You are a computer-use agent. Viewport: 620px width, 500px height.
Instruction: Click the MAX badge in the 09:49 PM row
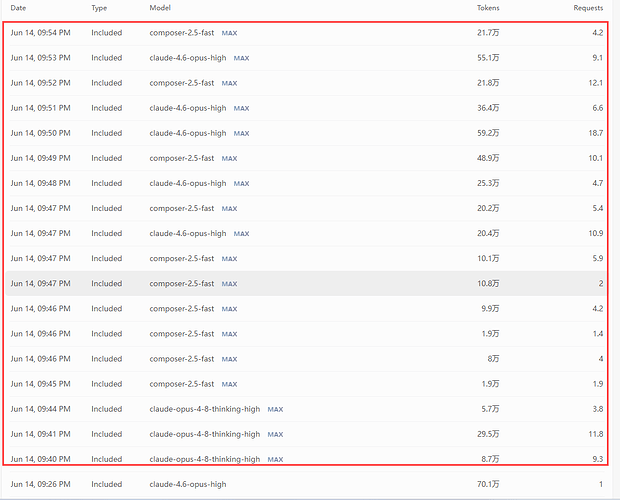[229, 158]
